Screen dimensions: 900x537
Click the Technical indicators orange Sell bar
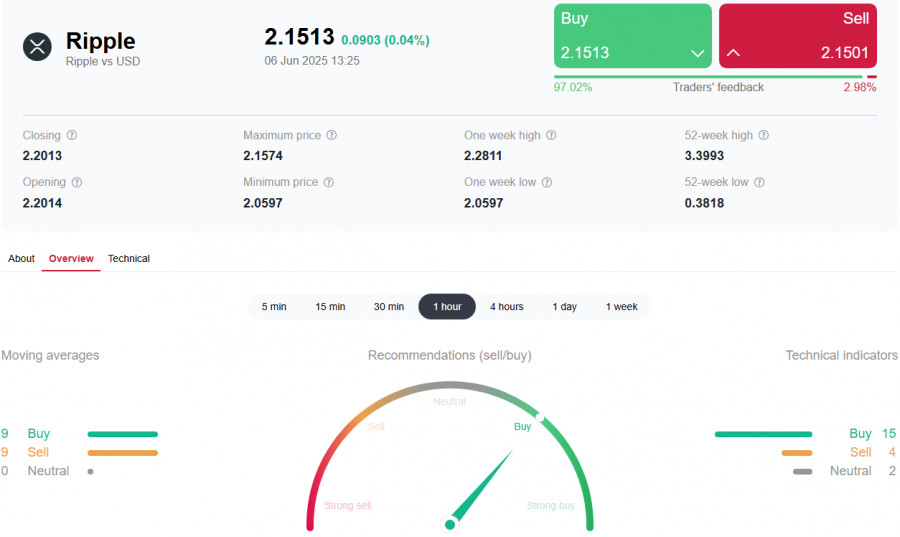tap(797, 453)
